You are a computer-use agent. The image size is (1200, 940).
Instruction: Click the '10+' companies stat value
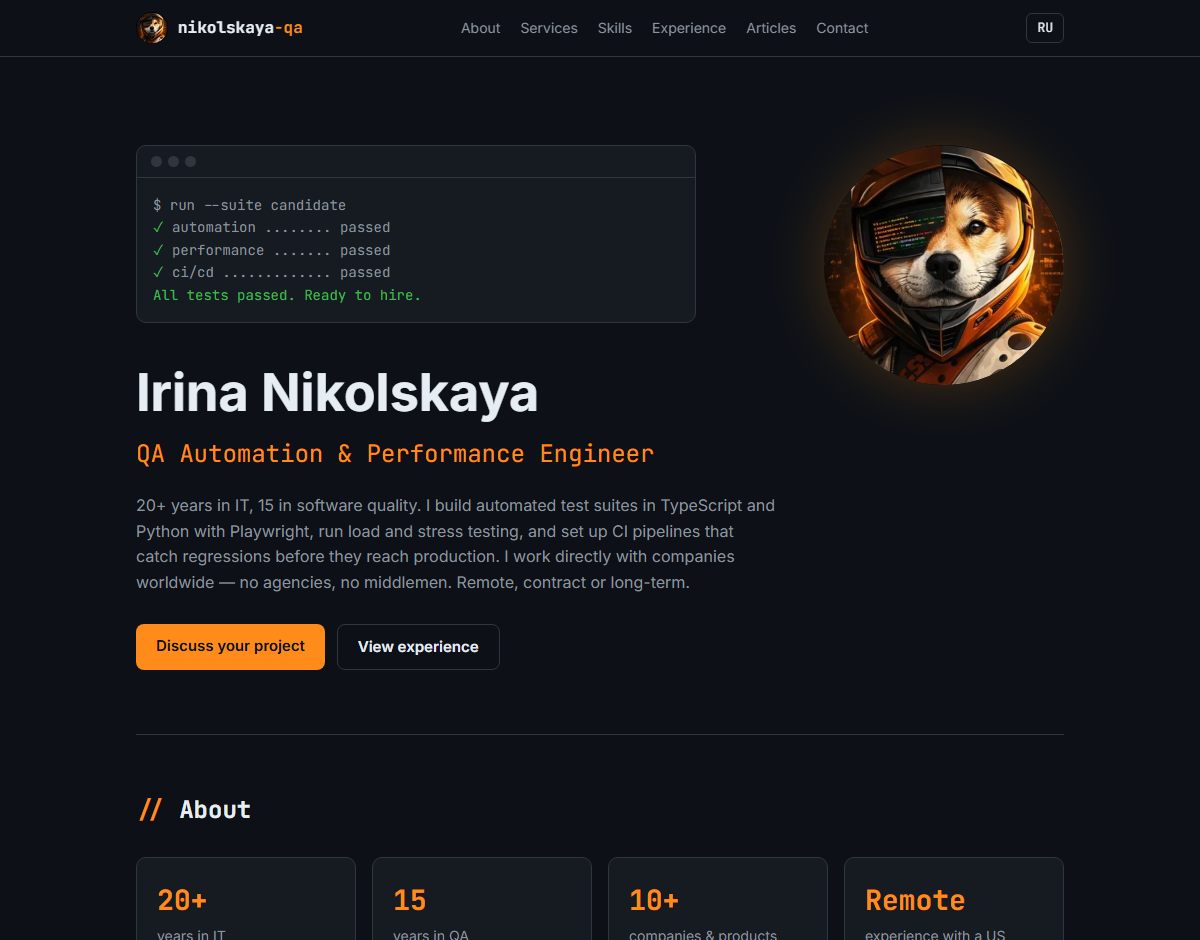[654, 900]
